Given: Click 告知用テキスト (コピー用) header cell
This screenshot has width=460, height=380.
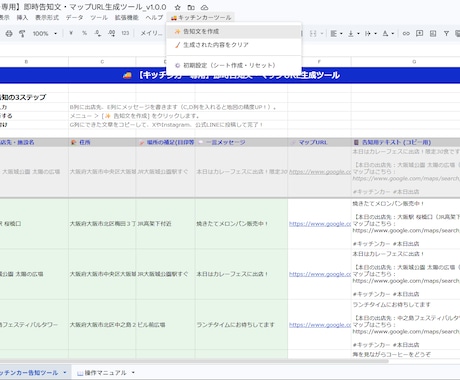Looking at the screenshot, I should tap(406, 142).
